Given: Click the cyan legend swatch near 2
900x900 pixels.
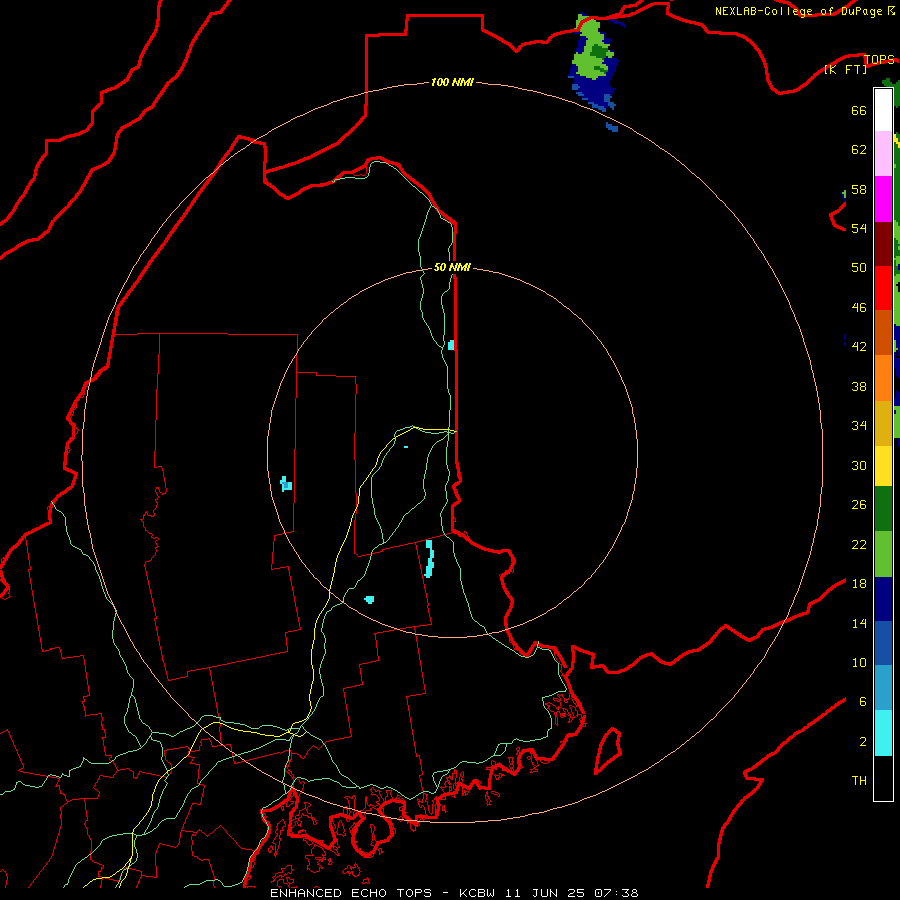Looking at the screenshot, I should pyautogui.click(x=883, y=733).
